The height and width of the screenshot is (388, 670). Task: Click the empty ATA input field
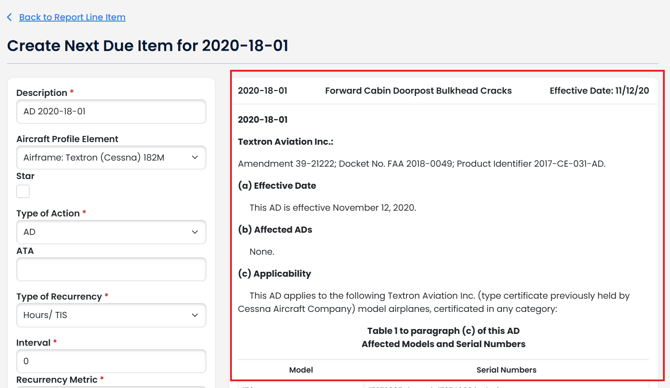coord(111,269)
